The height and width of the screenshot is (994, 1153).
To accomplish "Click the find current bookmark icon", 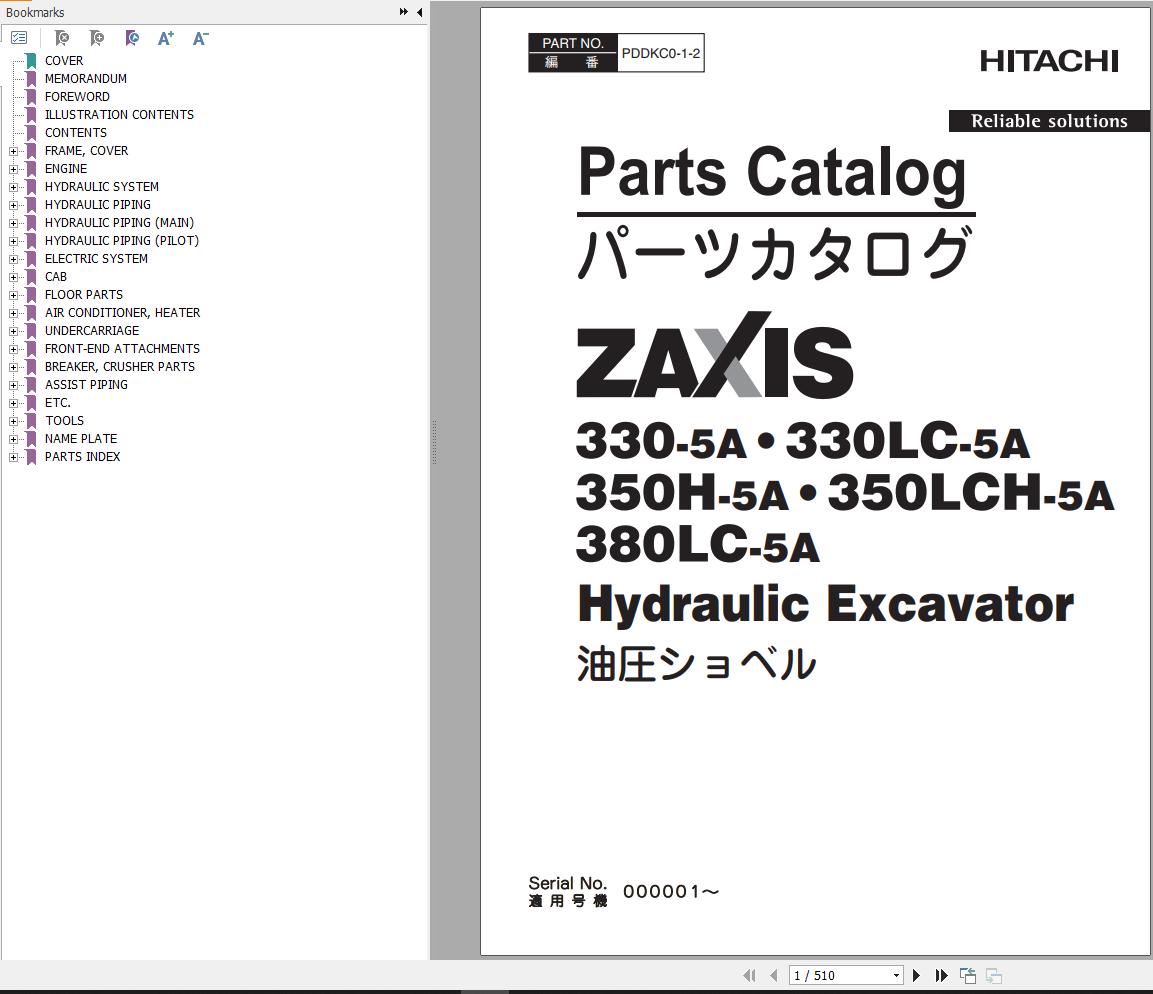I will (x=132, y=37).
